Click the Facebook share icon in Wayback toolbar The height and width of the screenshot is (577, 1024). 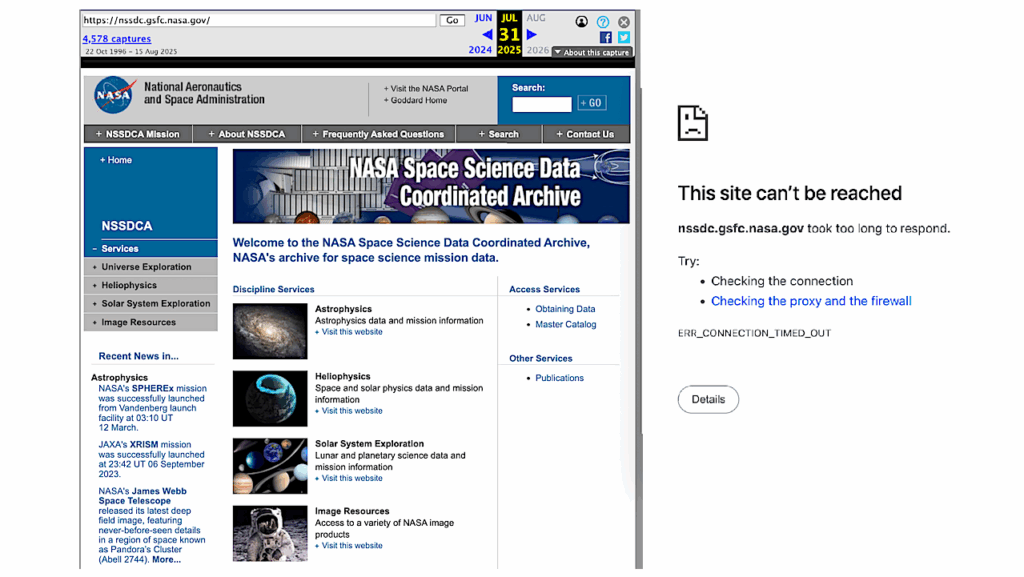605,37
